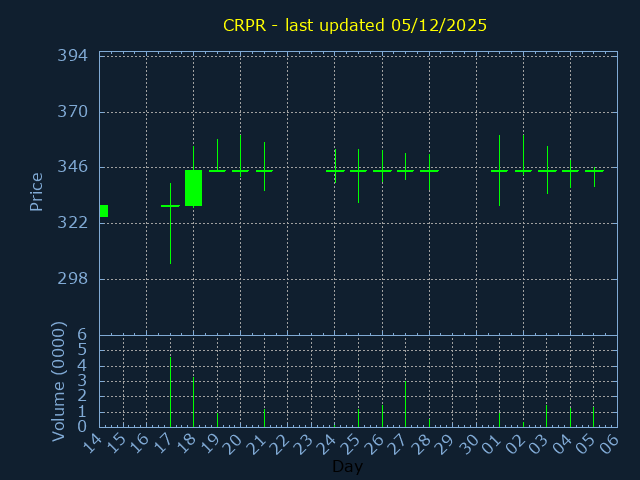The width and height of the screenshot is (640, 480).
Task: Click the Price axis title
Action: click(x=36, y=192)
